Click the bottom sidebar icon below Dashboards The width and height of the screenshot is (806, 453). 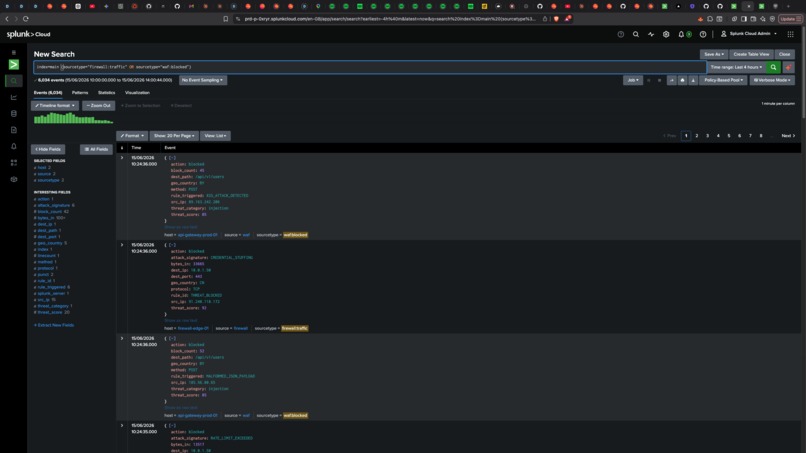[x=14, y=179]
